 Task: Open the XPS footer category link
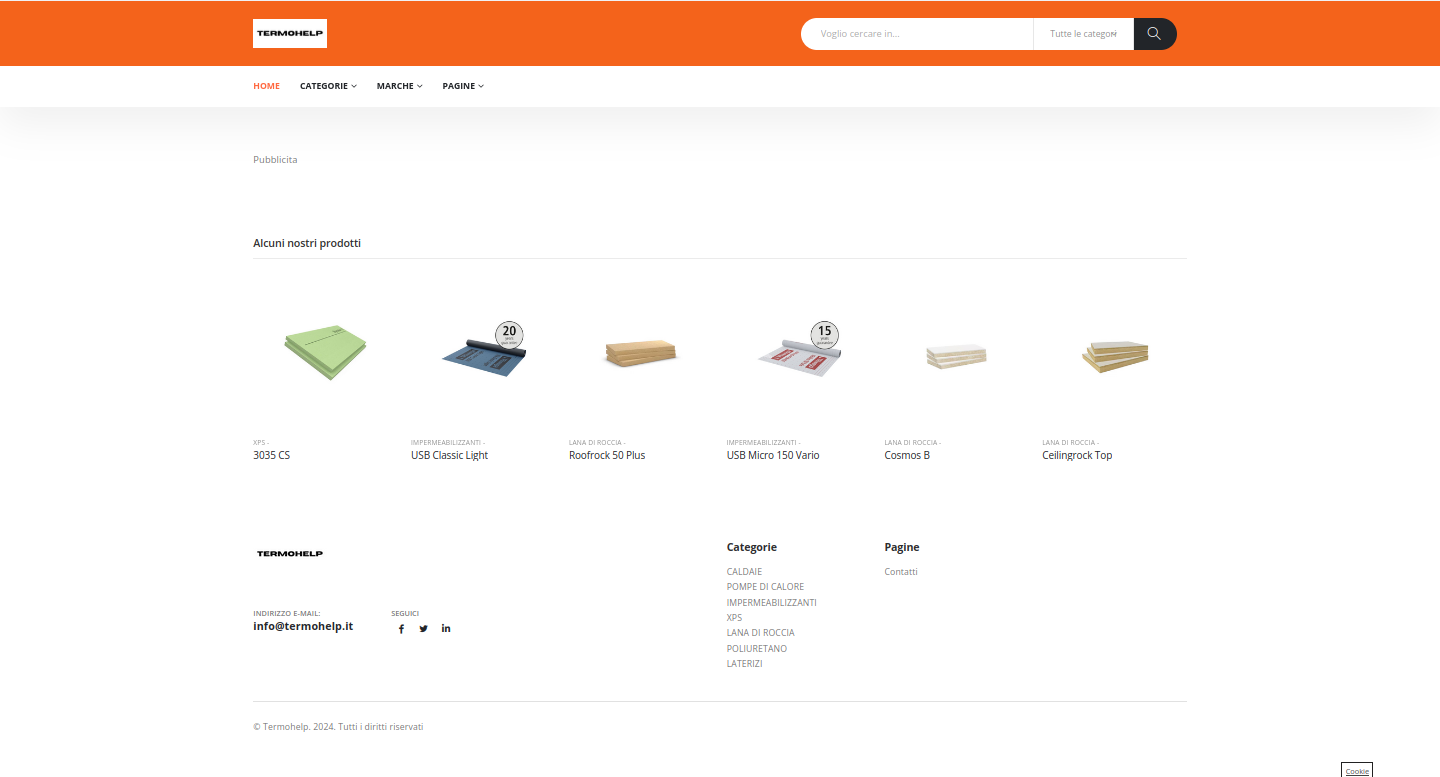(x=735, y=618)
